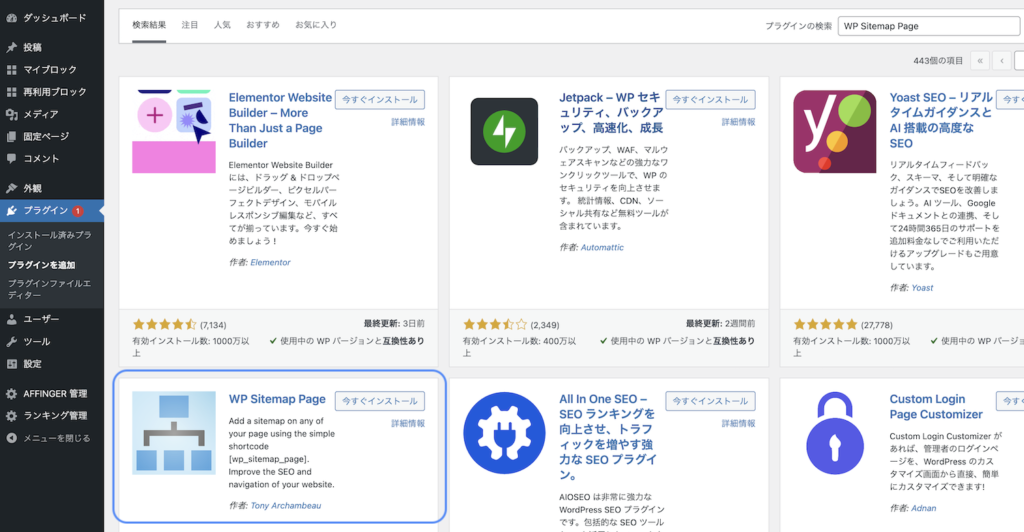Screen dimensions: 1024x532
Task: Open プラグインファイルエディター in sidebar
Action: (x=50, y=289)
